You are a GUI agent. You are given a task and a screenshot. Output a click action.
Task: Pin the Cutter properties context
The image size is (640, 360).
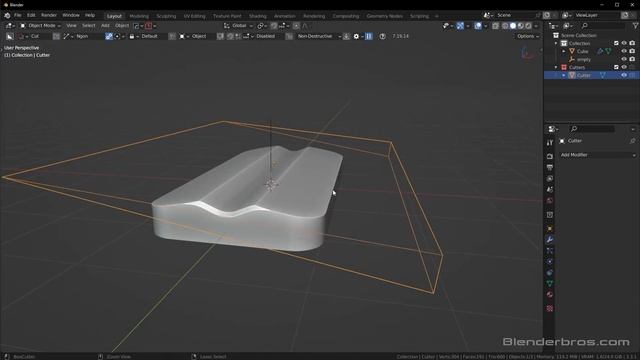click(633, 141)
